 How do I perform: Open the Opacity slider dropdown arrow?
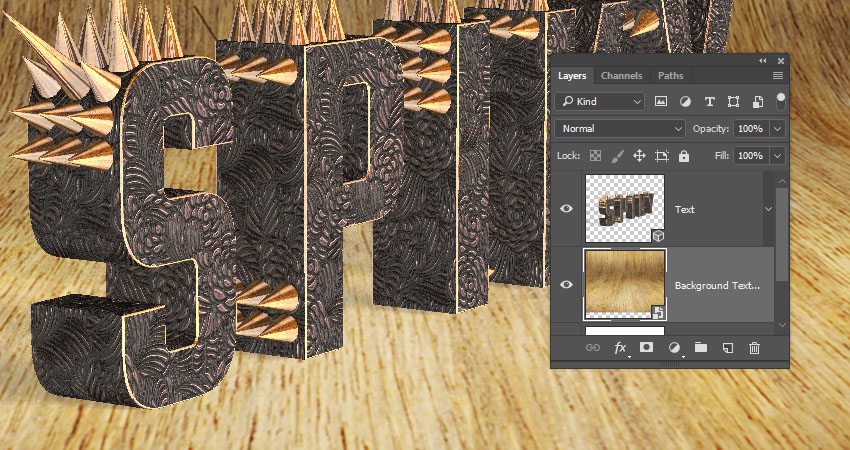[778, 128]
